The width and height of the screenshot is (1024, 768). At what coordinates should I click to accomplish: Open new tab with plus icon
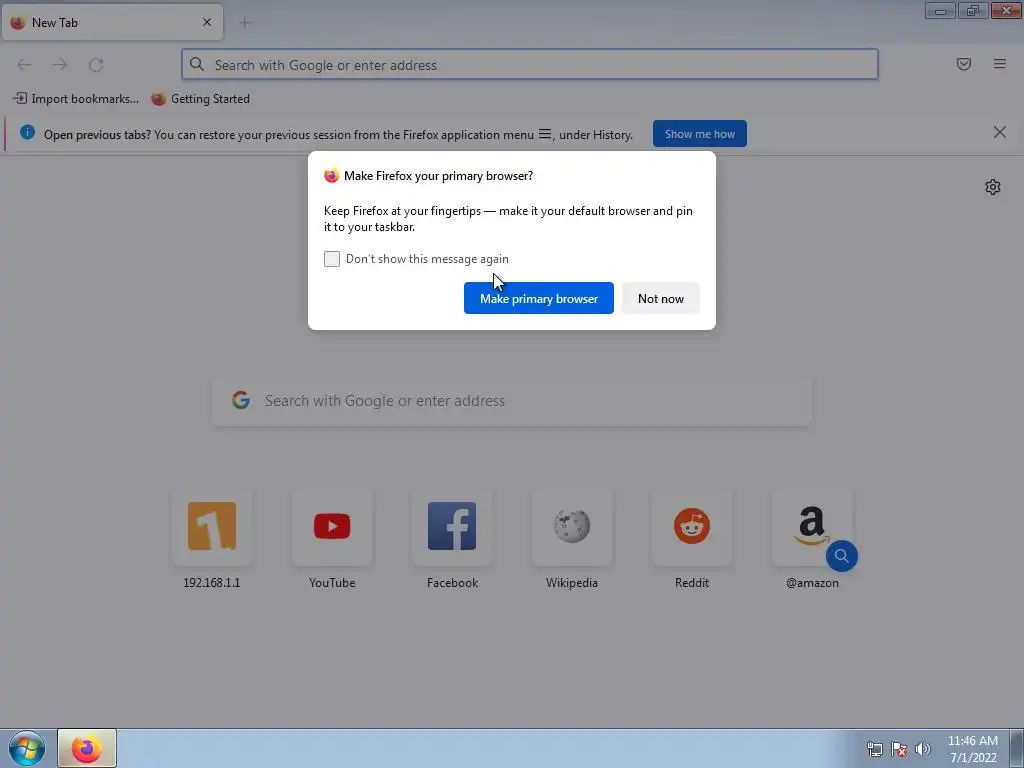(x=245, y=23)
